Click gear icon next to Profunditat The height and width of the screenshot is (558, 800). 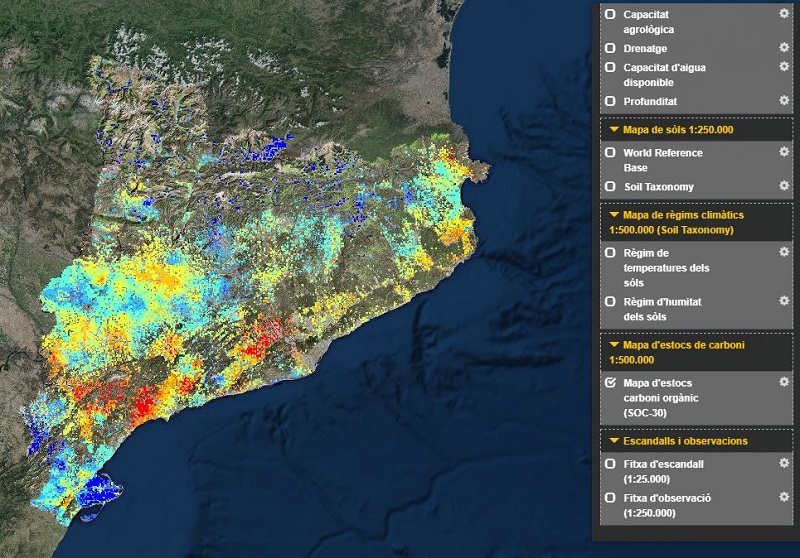click(x=784, y=100)
